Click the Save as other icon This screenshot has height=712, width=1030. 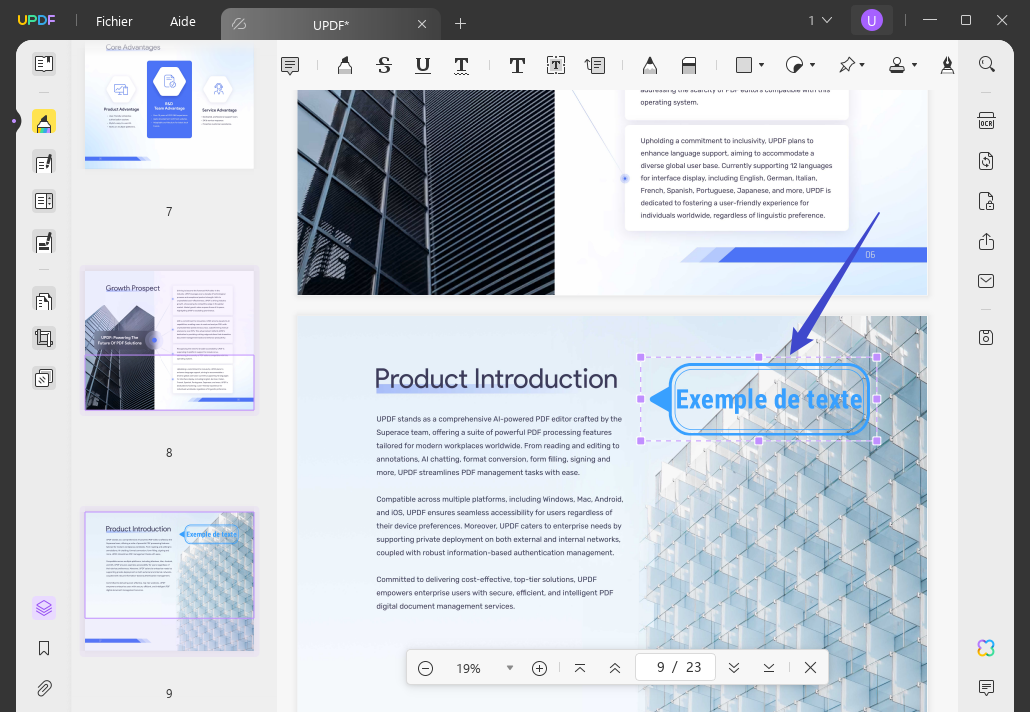986,338
